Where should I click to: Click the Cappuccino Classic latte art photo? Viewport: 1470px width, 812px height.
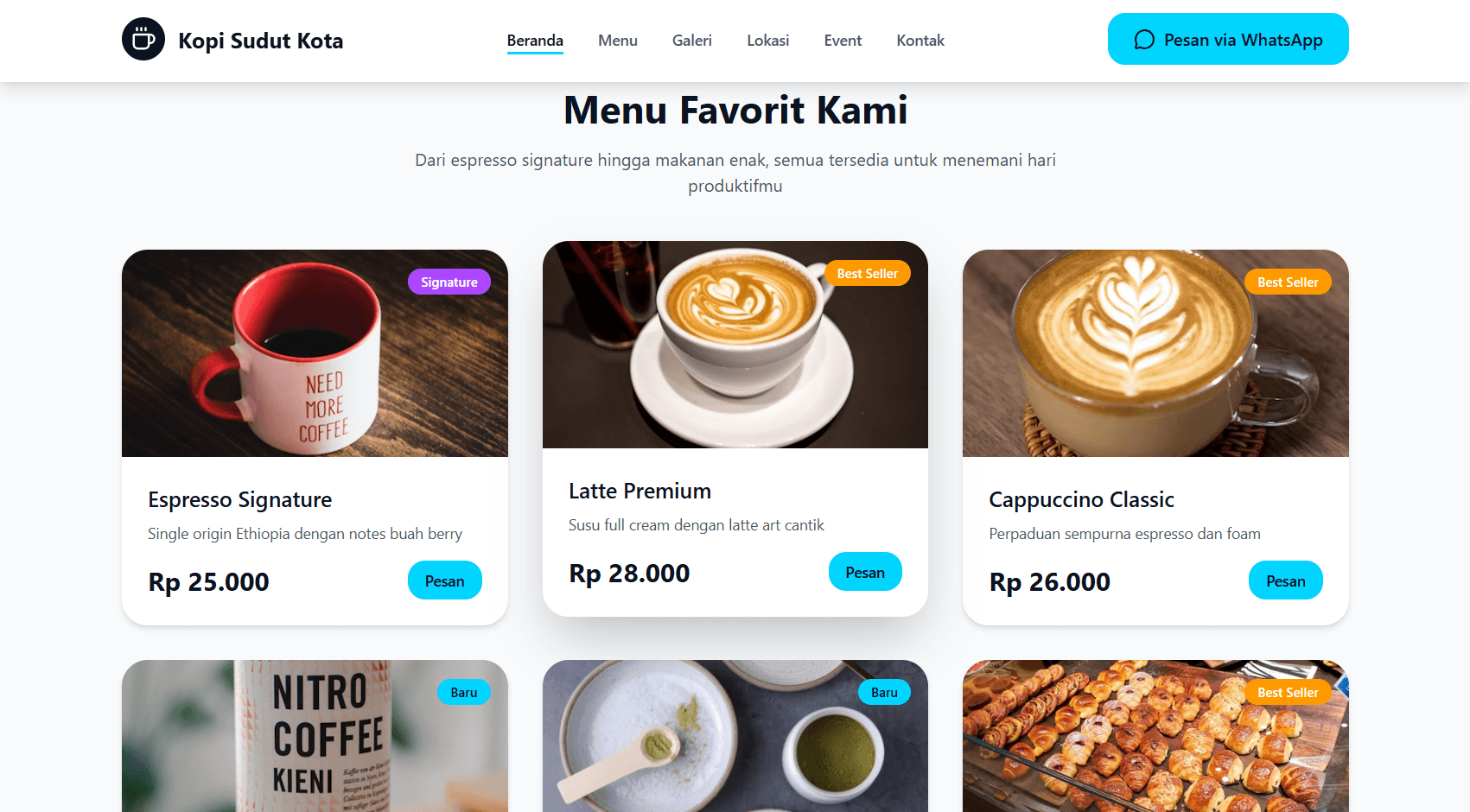point(1155,353)
